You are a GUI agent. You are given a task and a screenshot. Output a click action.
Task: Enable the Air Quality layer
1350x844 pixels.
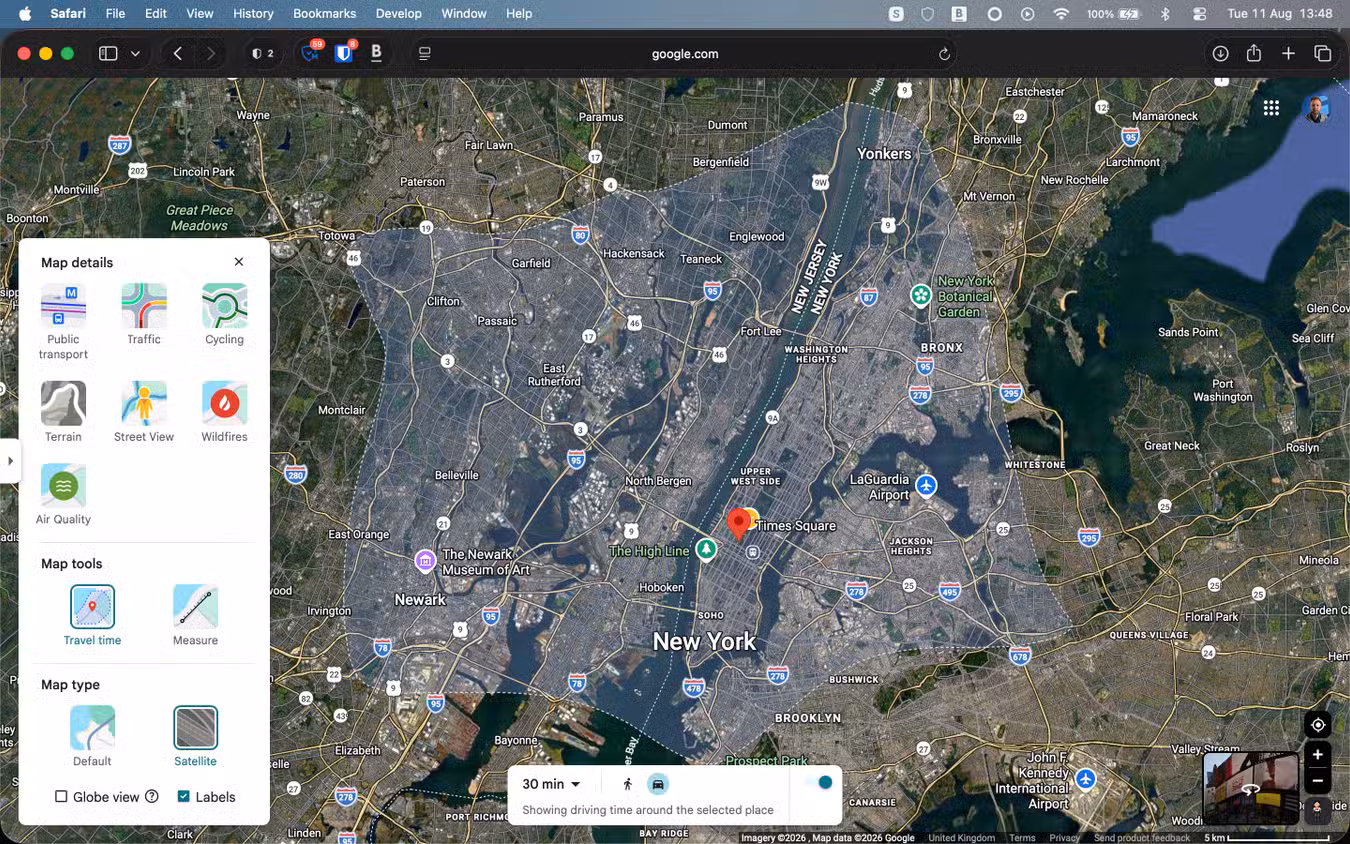tap(63, 494)
